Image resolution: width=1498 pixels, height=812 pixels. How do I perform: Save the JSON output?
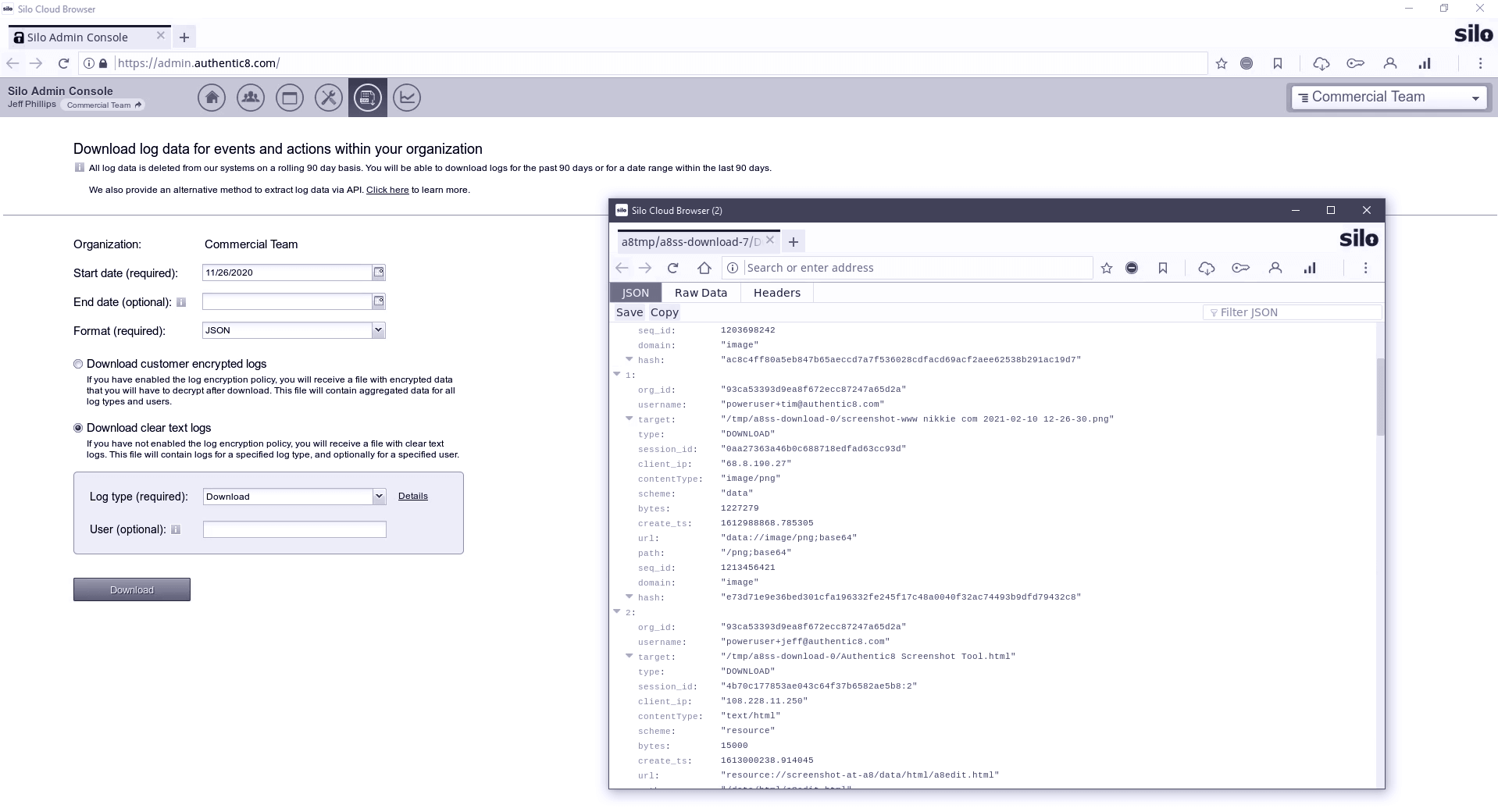[630, 312]
